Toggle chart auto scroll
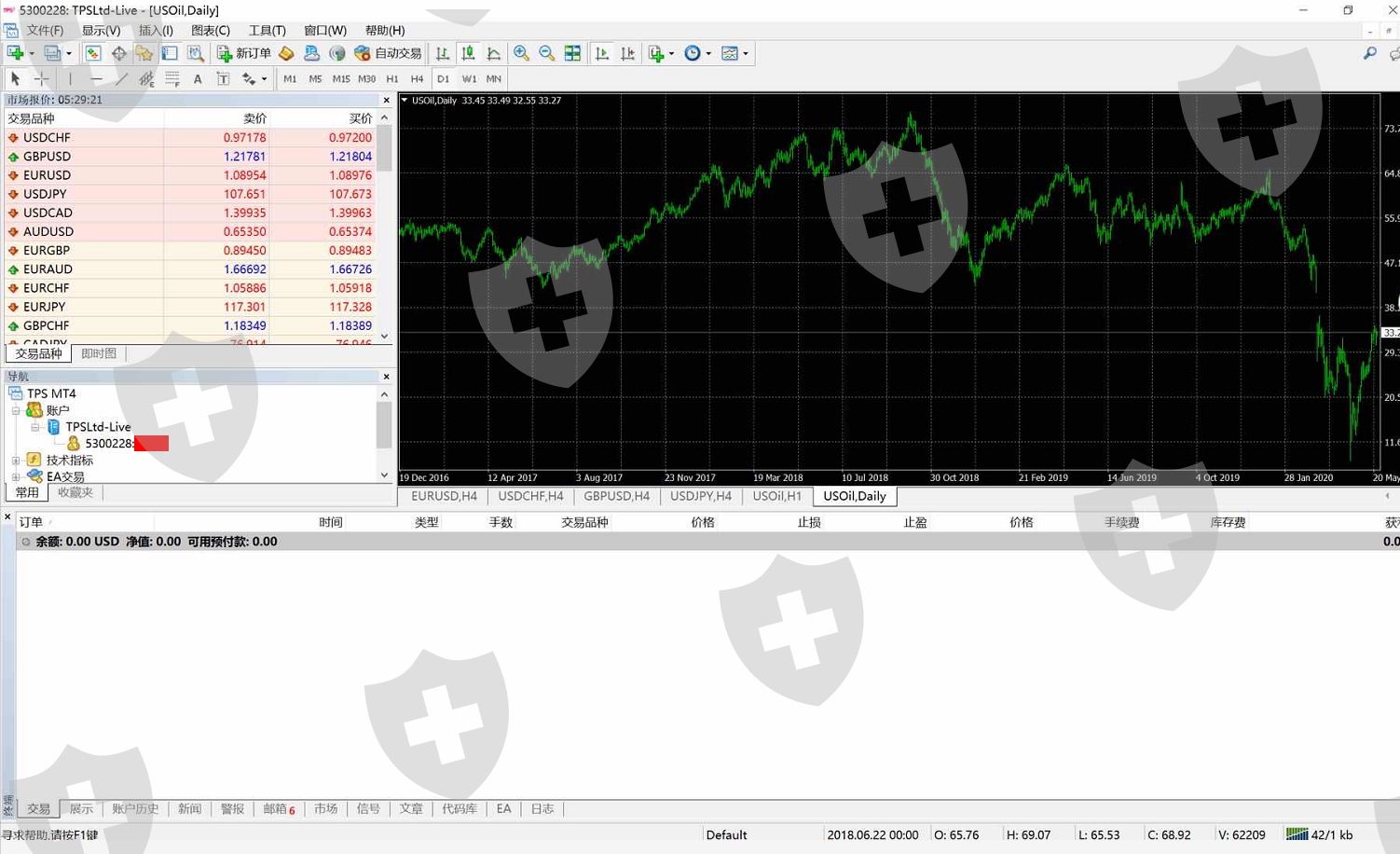This screenshot has height=854, width=1400. pyautogui.click(x=602, y=53)
